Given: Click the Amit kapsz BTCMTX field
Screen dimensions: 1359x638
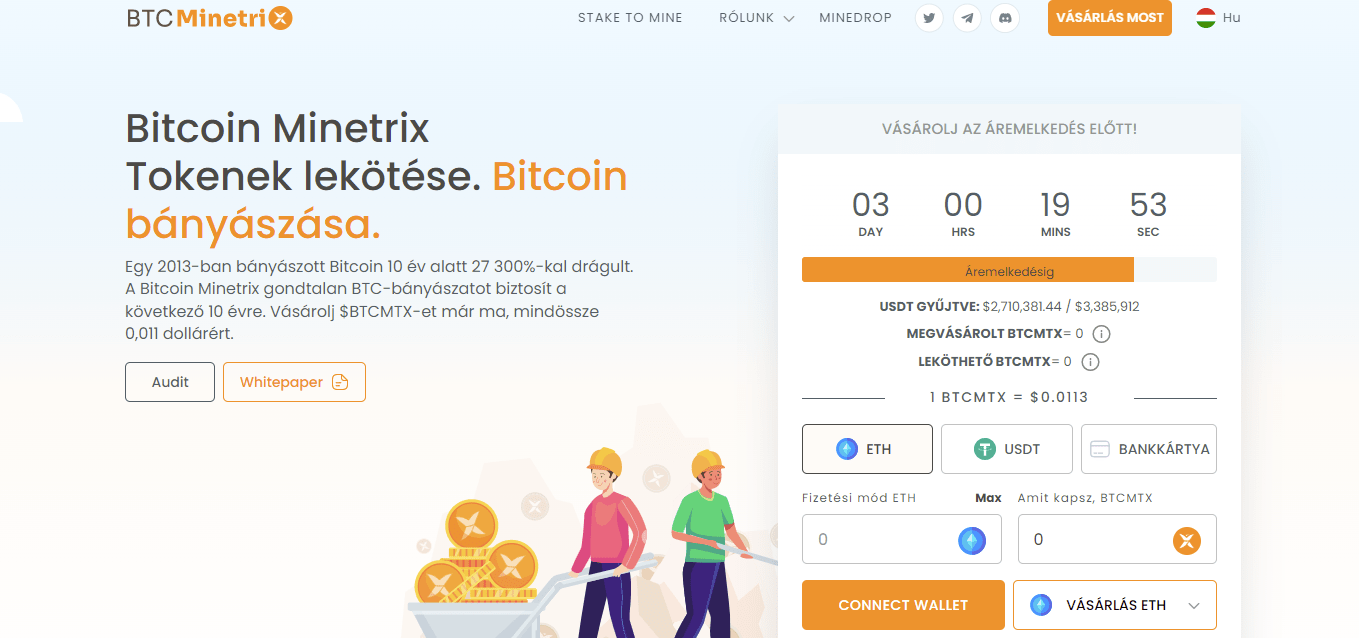Looking at the screenshot, I should 1117,539.
